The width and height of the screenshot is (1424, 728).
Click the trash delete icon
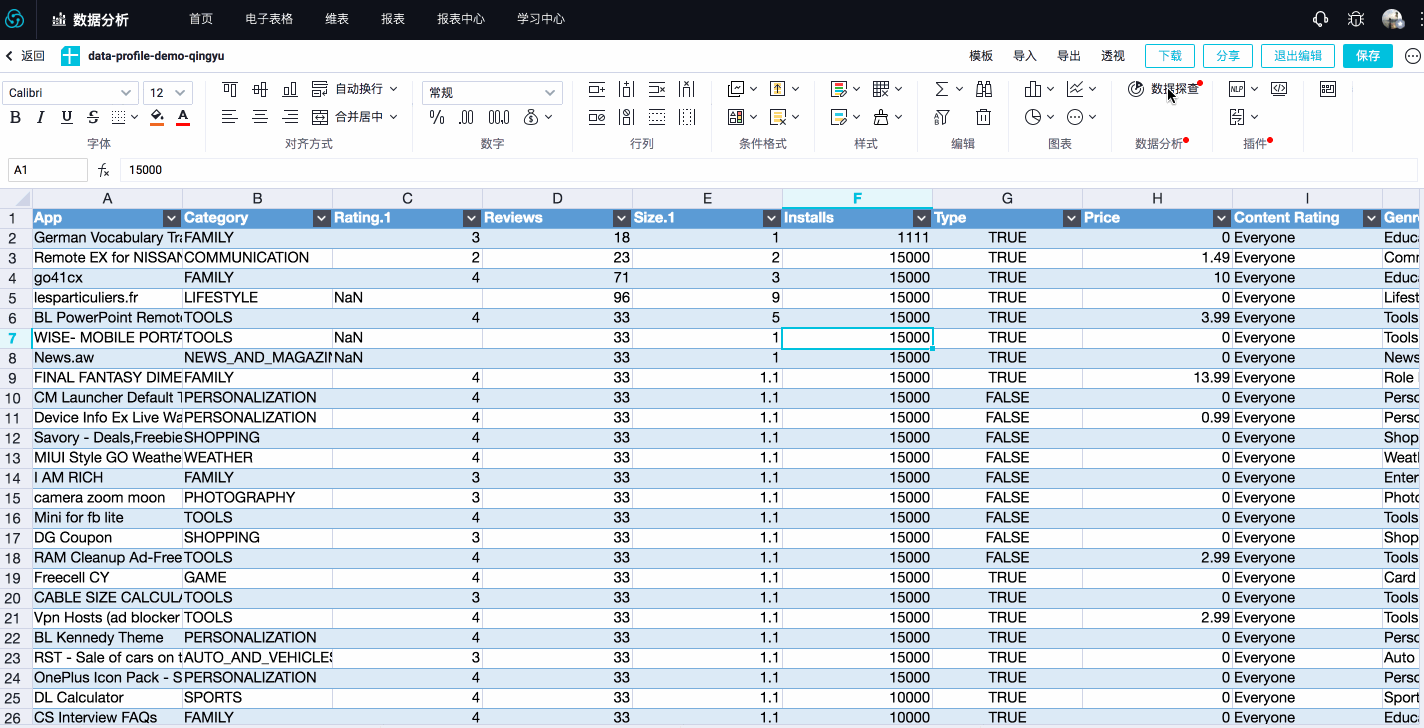coord(984,117)
